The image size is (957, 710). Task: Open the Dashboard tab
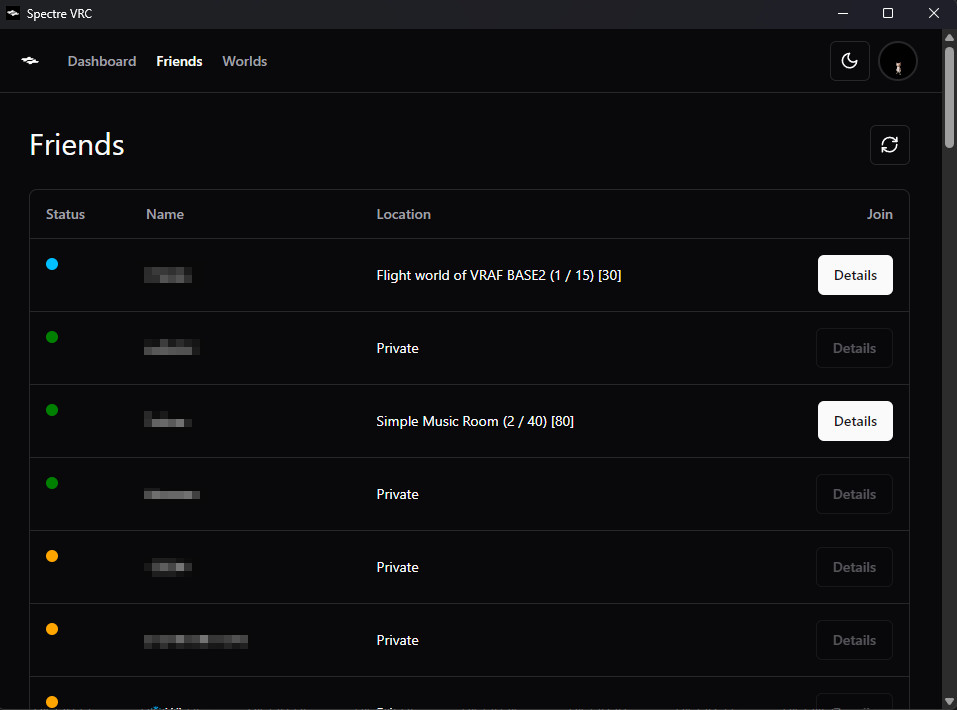(x=102, y=61)
